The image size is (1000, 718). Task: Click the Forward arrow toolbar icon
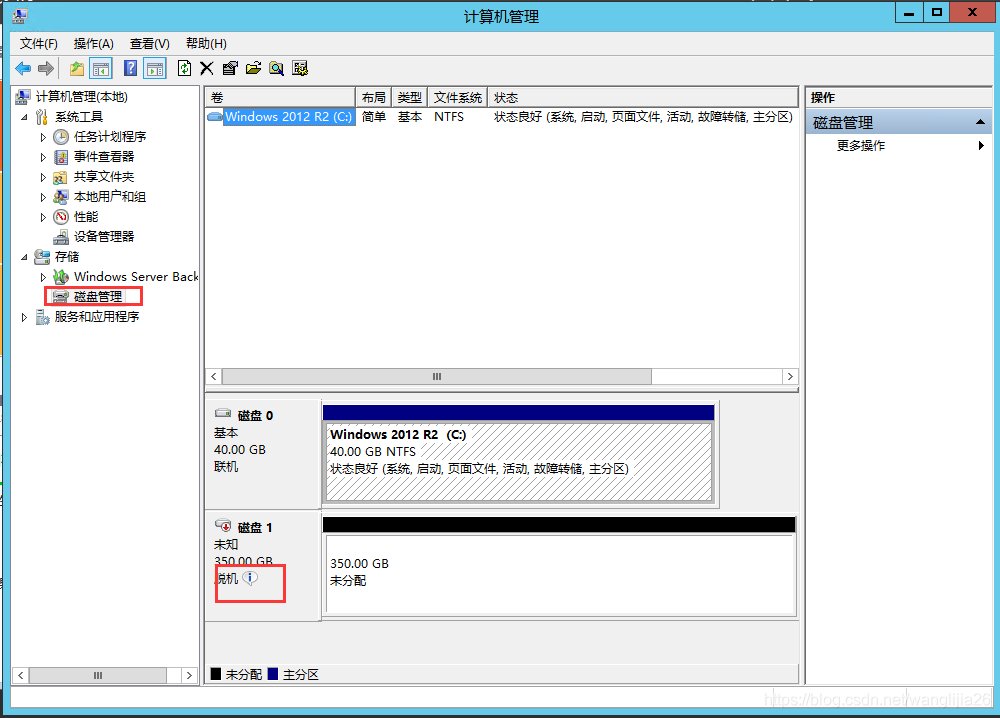click(45, 68)
